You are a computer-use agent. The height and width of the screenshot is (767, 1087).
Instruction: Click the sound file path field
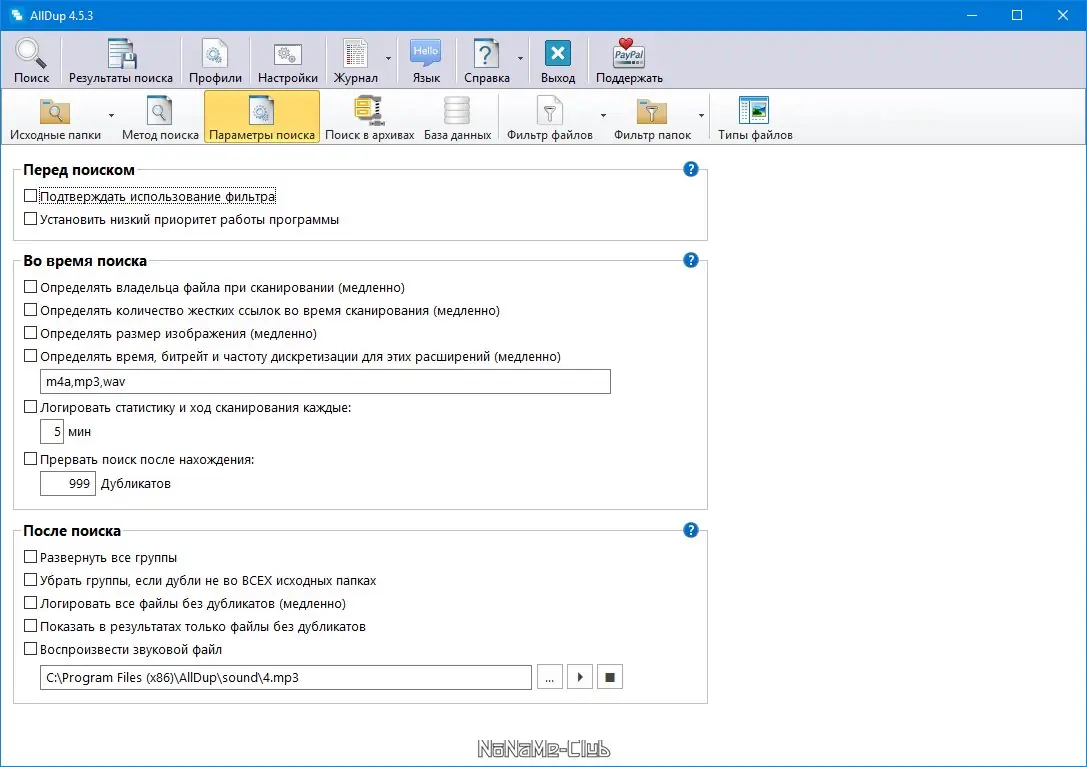point(286,678)
